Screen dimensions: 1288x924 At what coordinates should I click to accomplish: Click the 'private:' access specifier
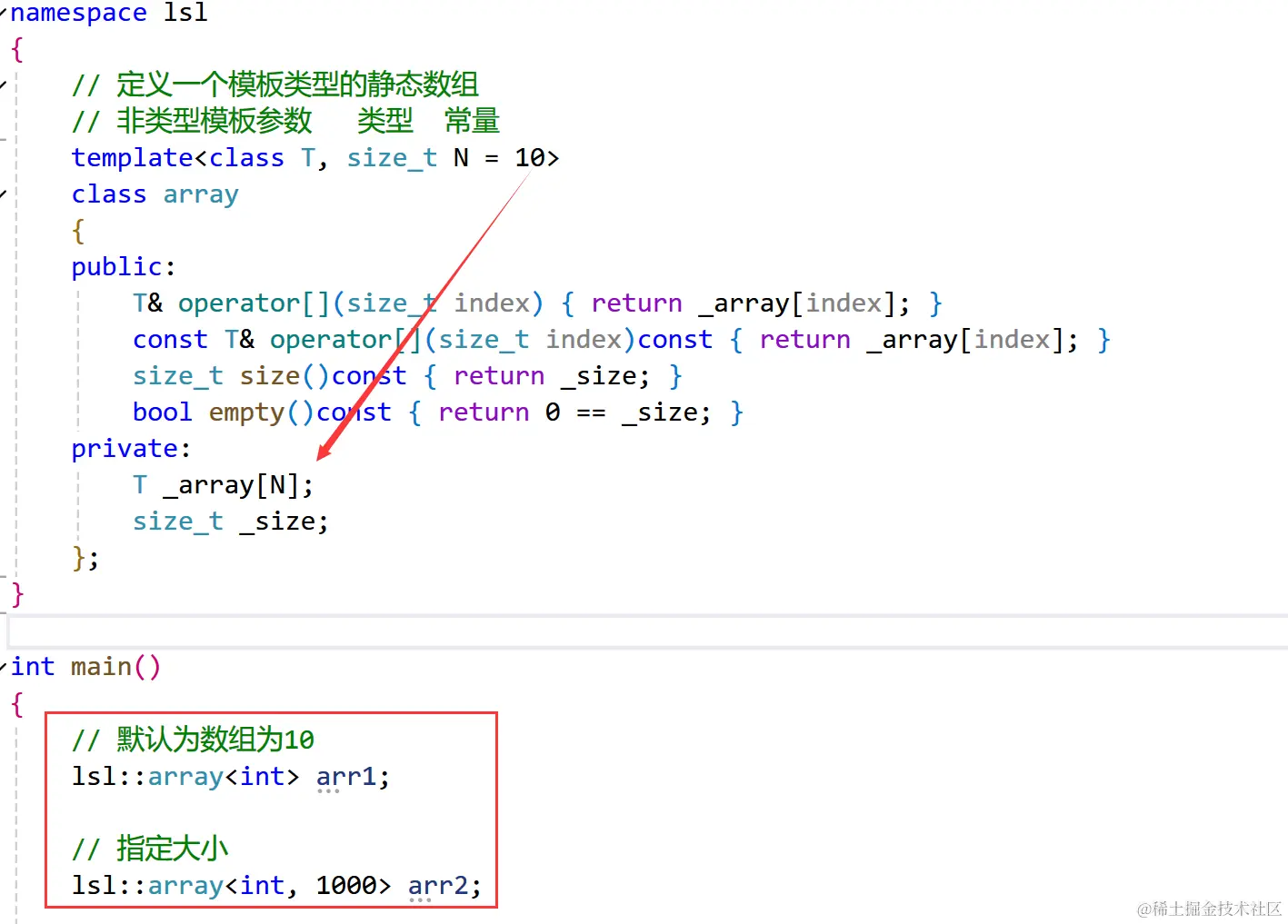click(x=131, y=449)
